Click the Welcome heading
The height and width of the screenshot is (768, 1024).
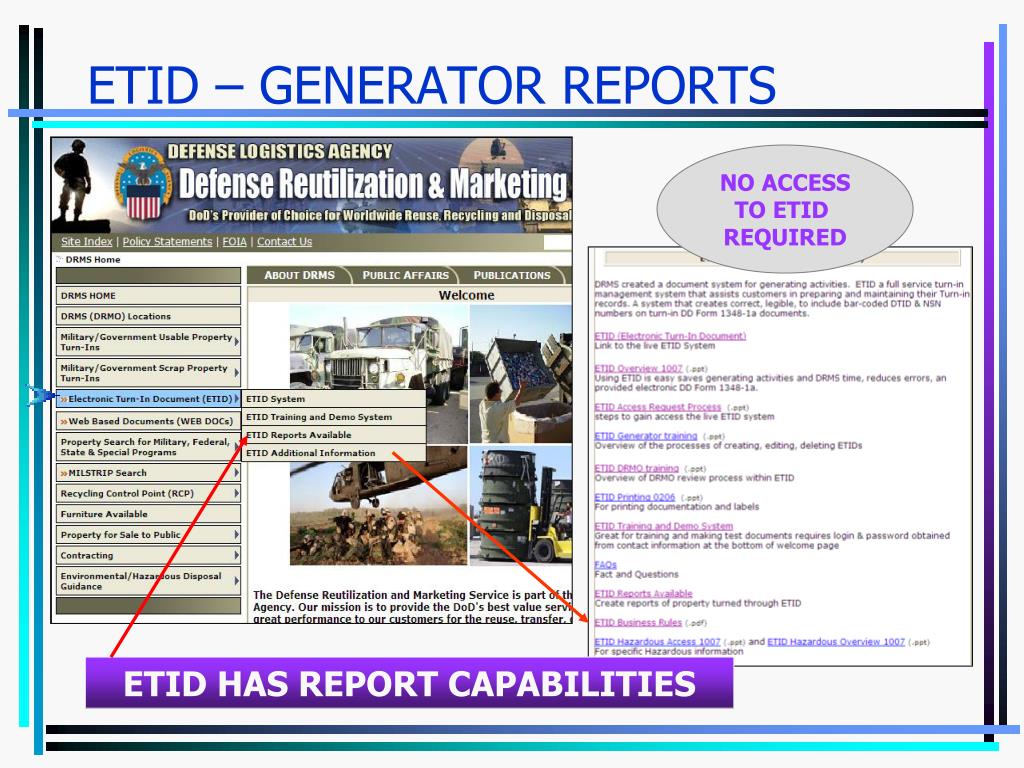click(x=466, y=295)
